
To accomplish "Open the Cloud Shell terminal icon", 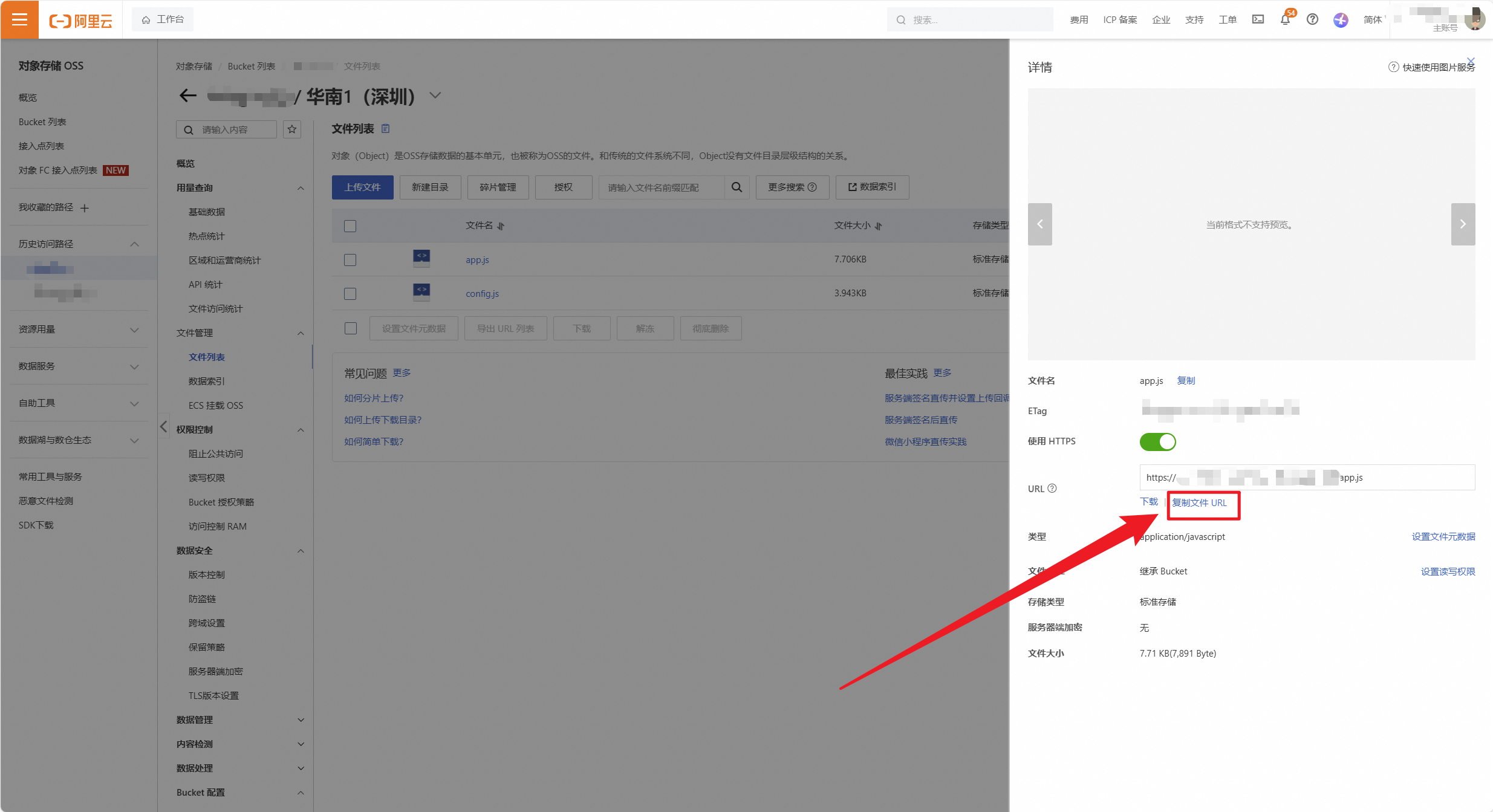I will (x=1258, y=19).
